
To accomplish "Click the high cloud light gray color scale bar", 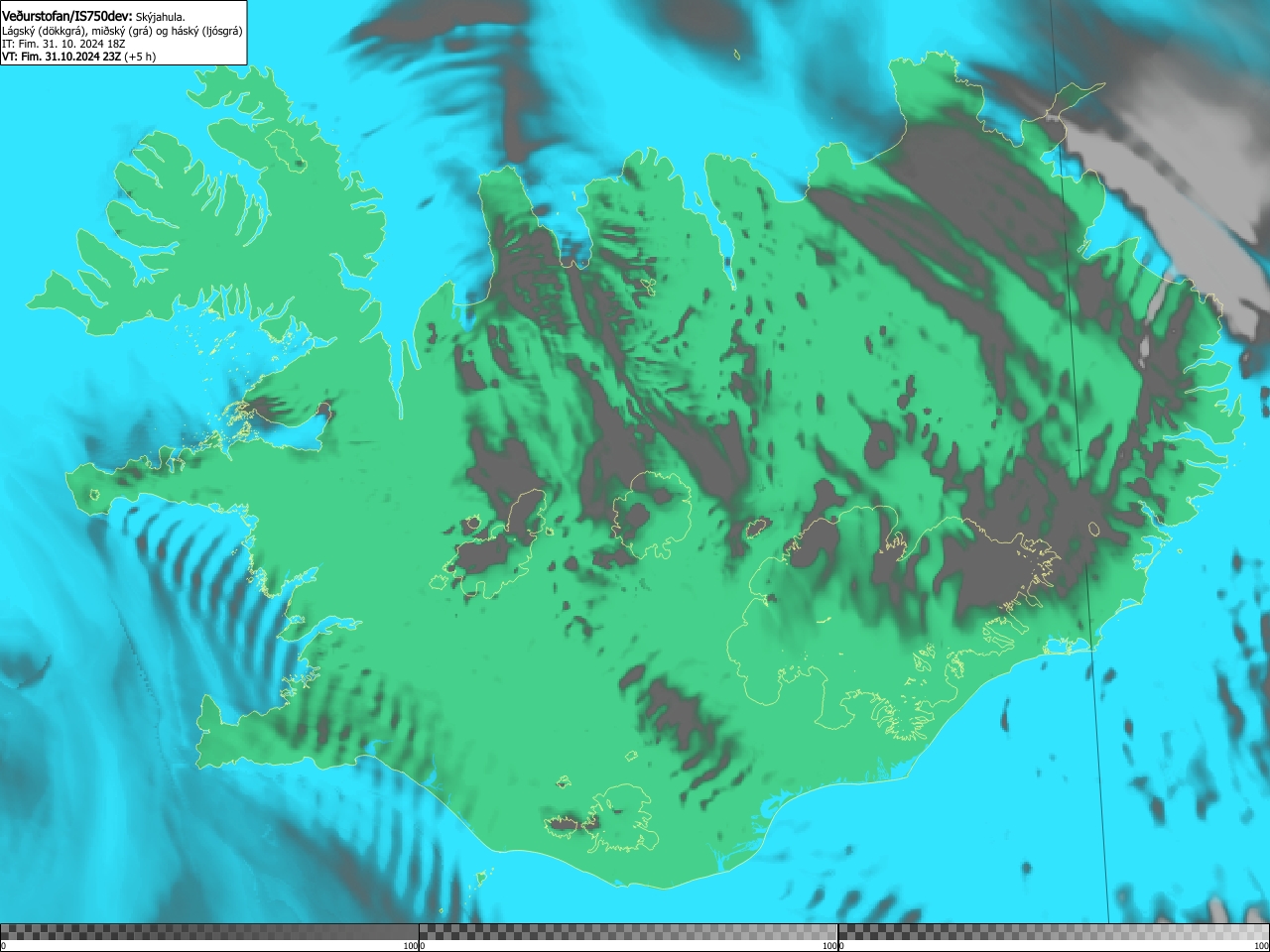I will pos(1054,932).
